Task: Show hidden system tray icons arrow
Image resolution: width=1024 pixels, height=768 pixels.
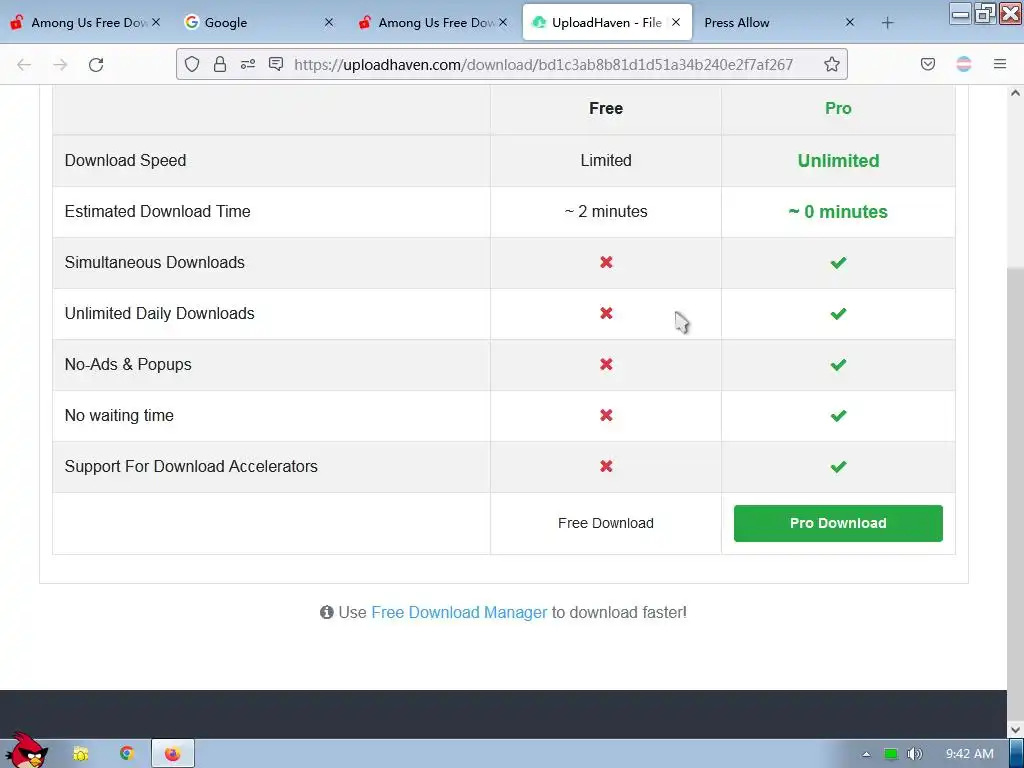Action: tap(866, 754)
